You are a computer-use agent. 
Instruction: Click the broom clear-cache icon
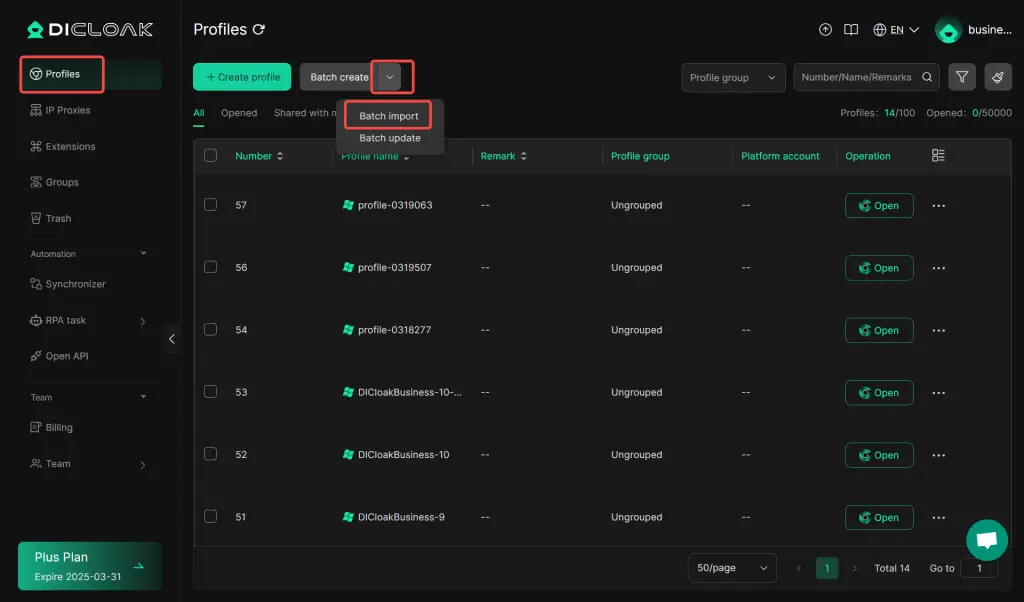[x=997, y=77]
